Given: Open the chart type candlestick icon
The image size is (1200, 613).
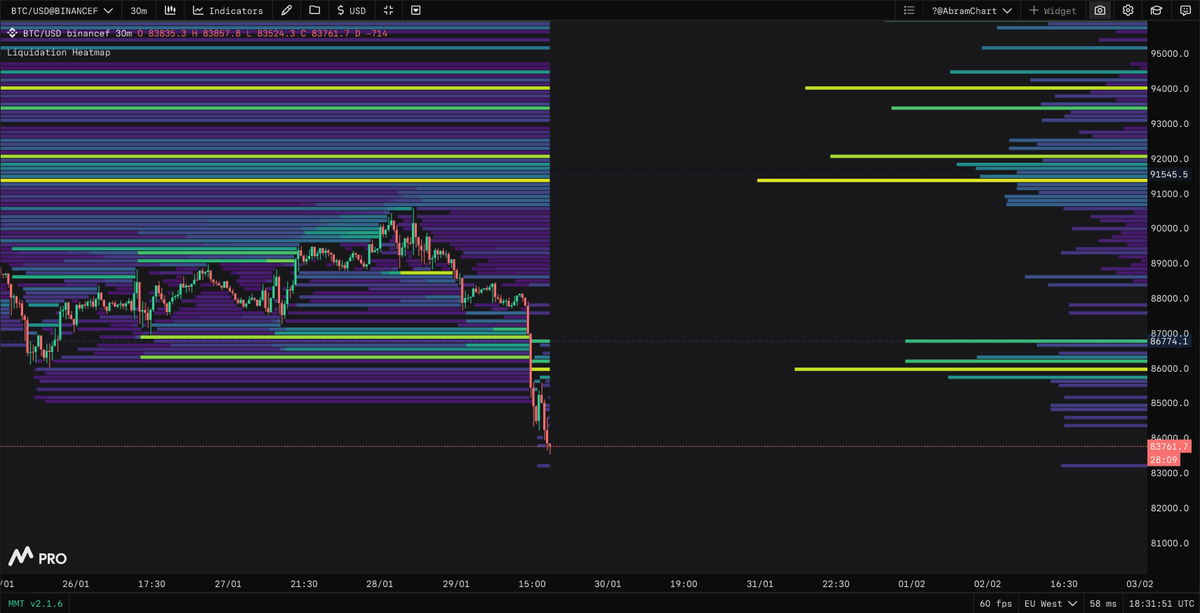Looking at the screenshot, I should tap(170, 10).
